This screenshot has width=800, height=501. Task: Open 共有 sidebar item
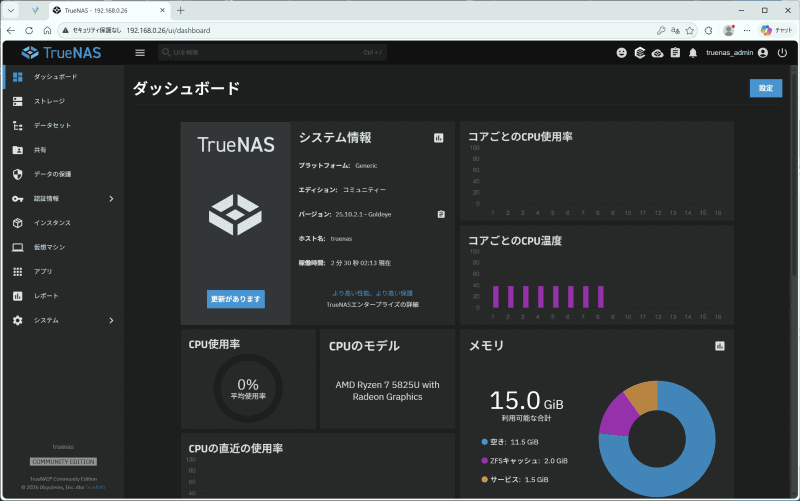[x=63, y=150]
